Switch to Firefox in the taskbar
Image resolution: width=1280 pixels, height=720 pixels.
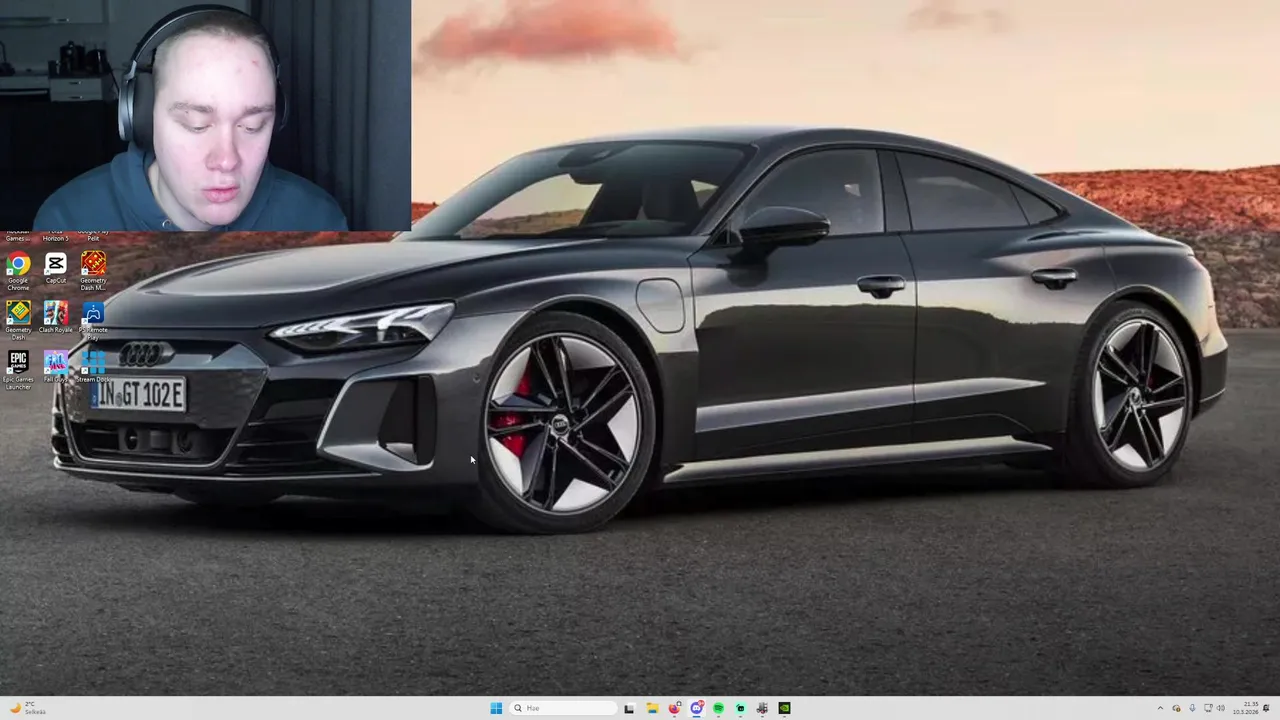(675, 708)
